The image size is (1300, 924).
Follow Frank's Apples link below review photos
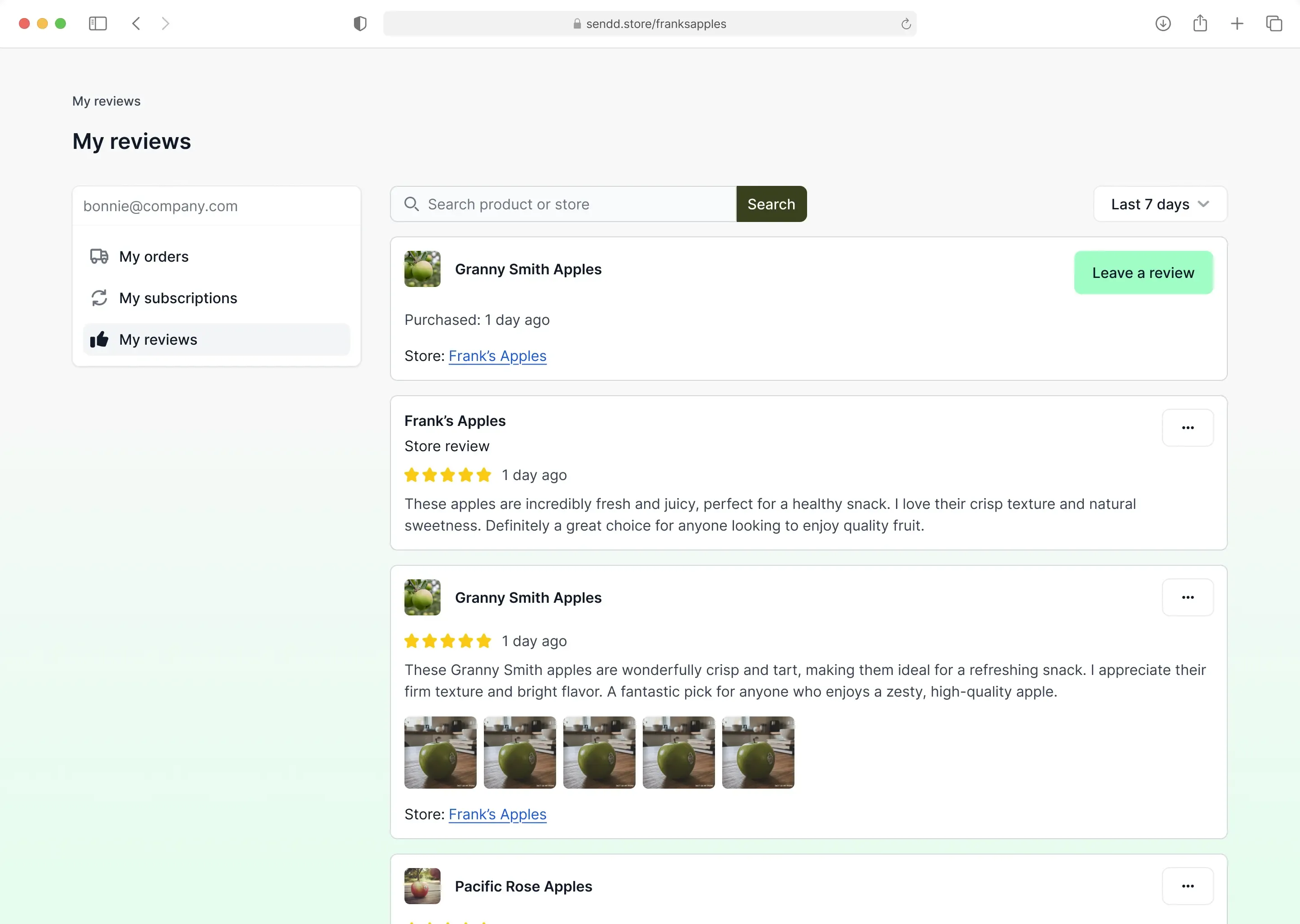point(497,814)
